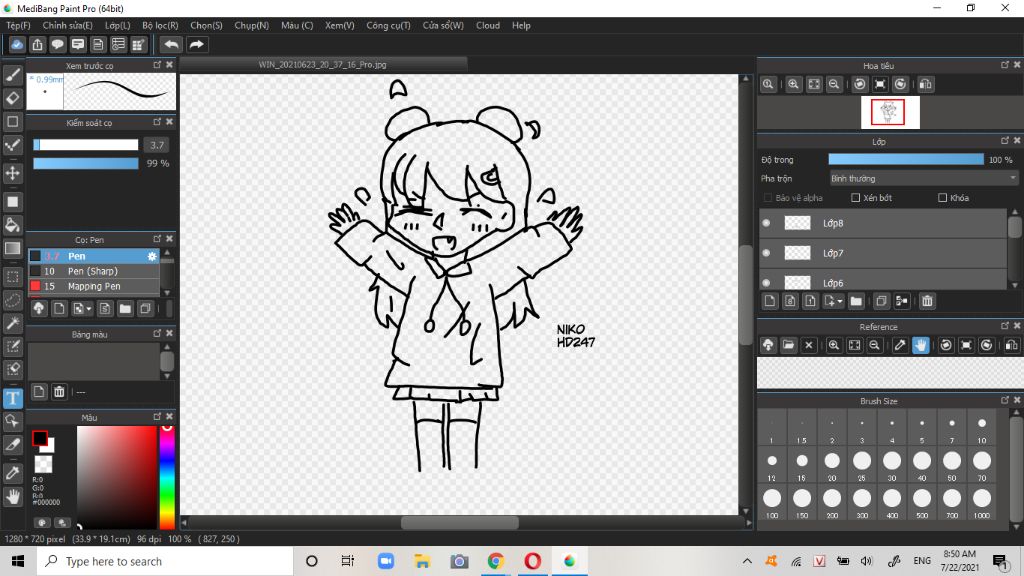This screenshot has width=1024, height=576.
Task: Select the Brush tool in left toolbar
Action: tap(12, 74)
